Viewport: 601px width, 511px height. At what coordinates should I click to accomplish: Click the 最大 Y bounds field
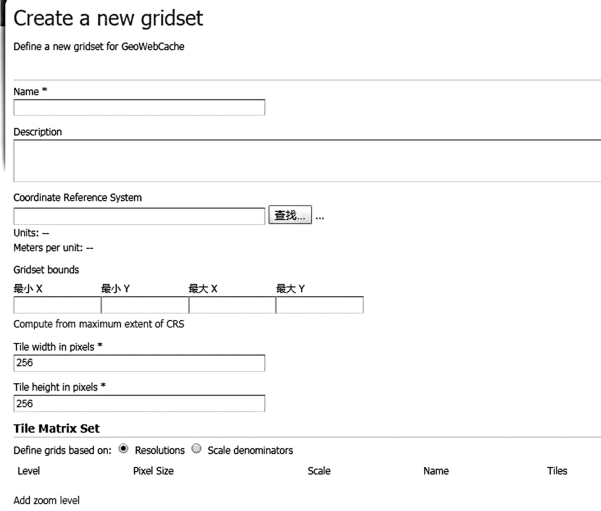tap(319, 306)
